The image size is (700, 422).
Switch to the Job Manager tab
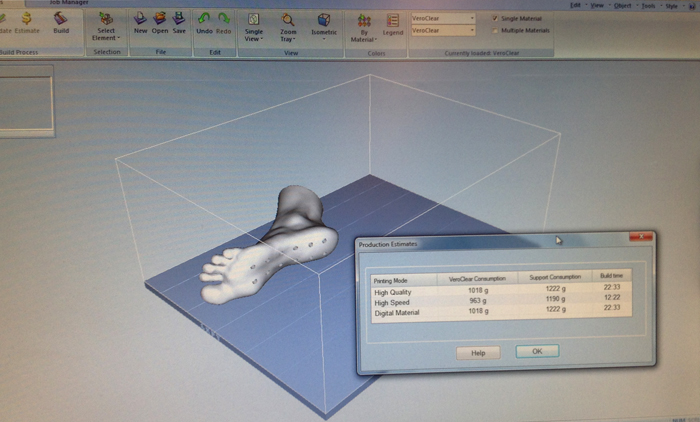click(69, 3)
